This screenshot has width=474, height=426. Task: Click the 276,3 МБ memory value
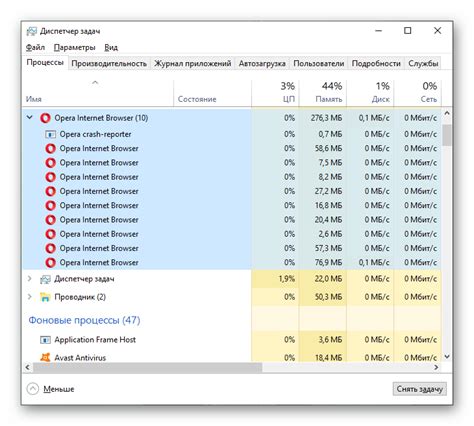point(326,118)
